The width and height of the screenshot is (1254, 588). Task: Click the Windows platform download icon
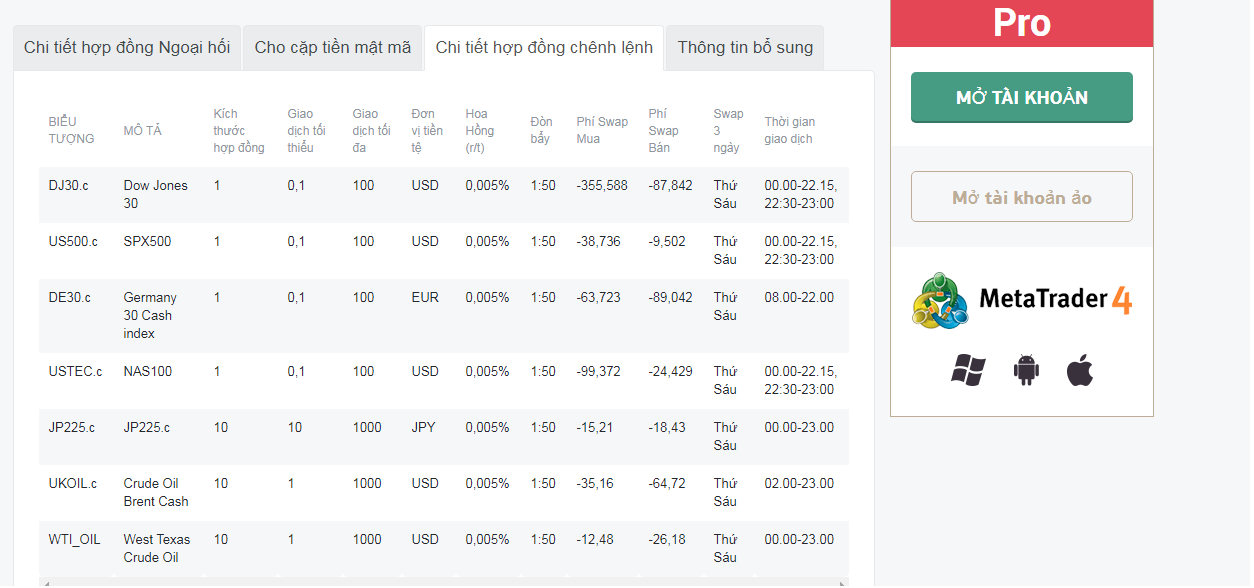[x=968, y=370]
